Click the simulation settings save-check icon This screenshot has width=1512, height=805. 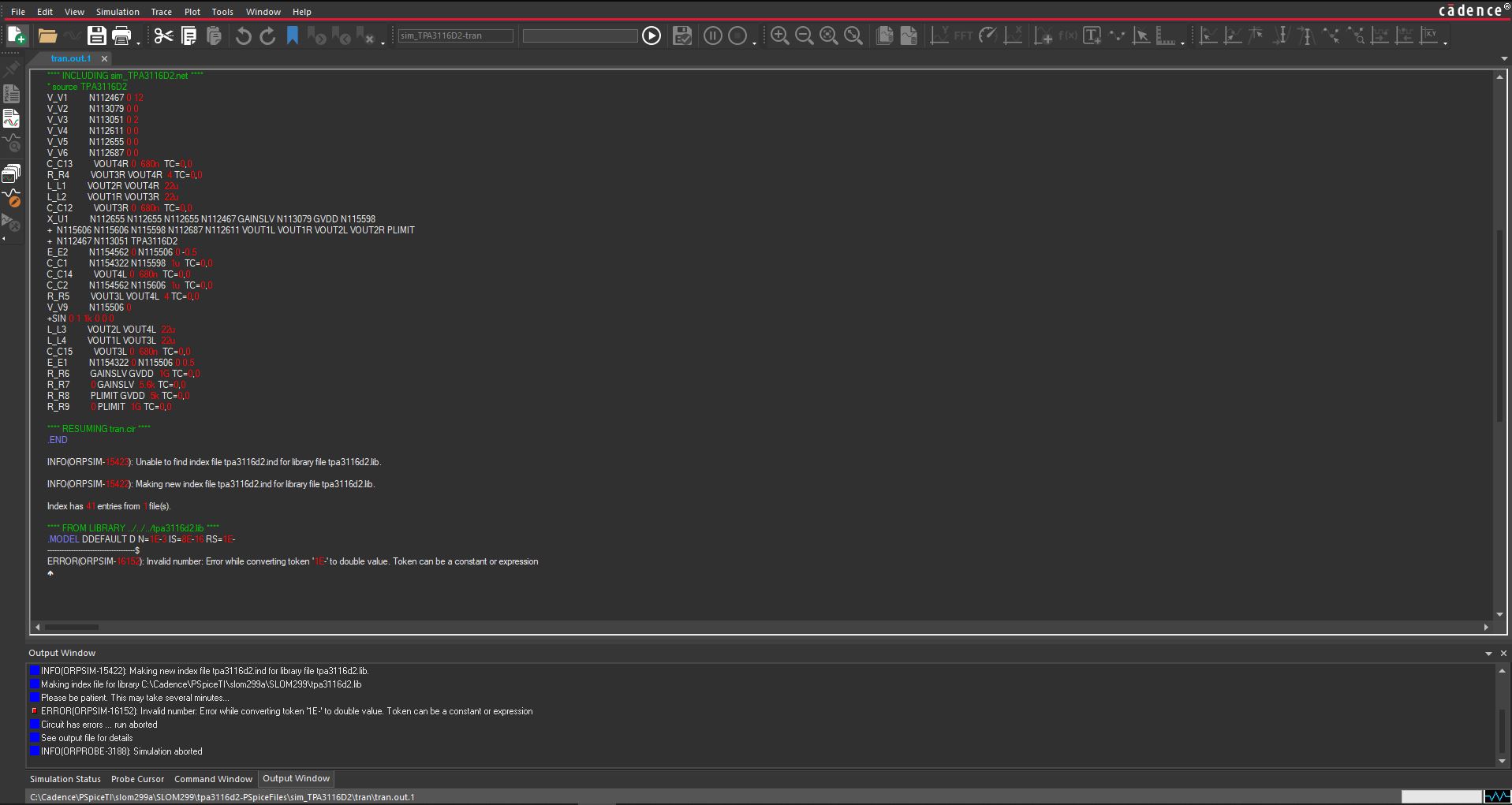(x=682, y=35)
